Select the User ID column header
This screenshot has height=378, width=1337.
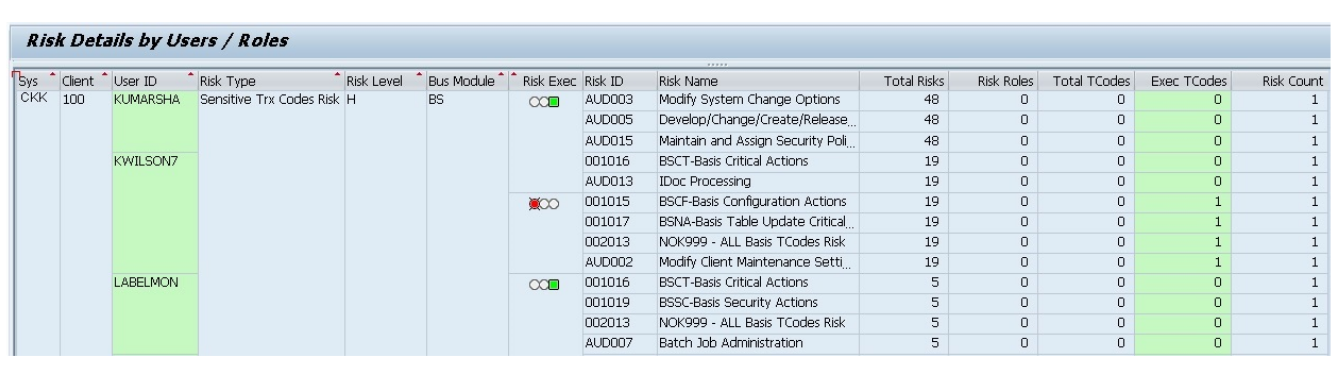click(x=154, y=80)
